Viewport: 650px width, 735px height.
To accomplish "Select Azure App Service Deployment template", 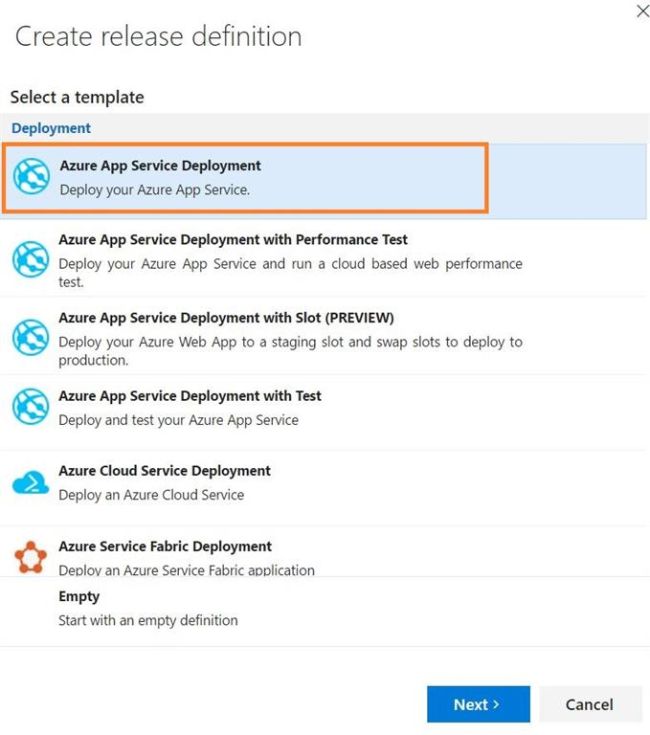I will point(160,166).
